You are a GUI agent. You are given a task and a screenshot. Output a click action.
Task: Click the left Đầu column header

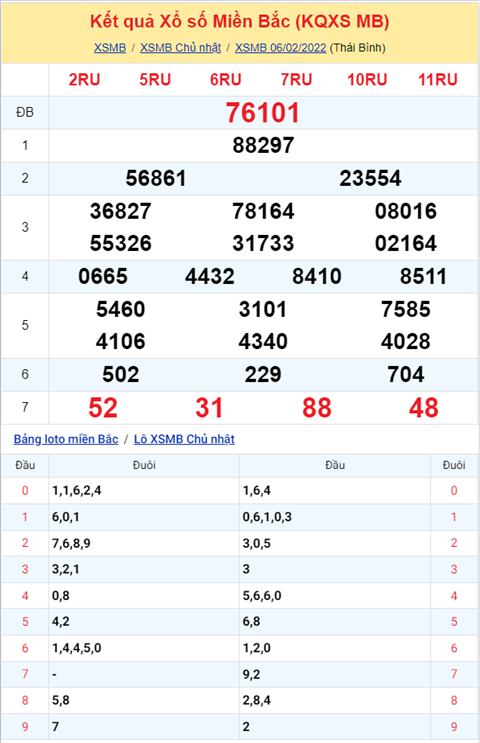pos(25,465)
